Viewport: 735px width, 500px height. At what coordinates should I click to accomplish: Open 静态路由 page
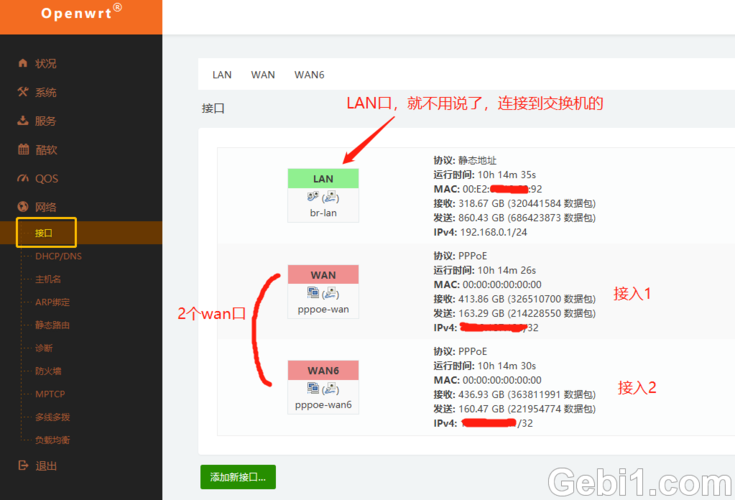[52, 325]
